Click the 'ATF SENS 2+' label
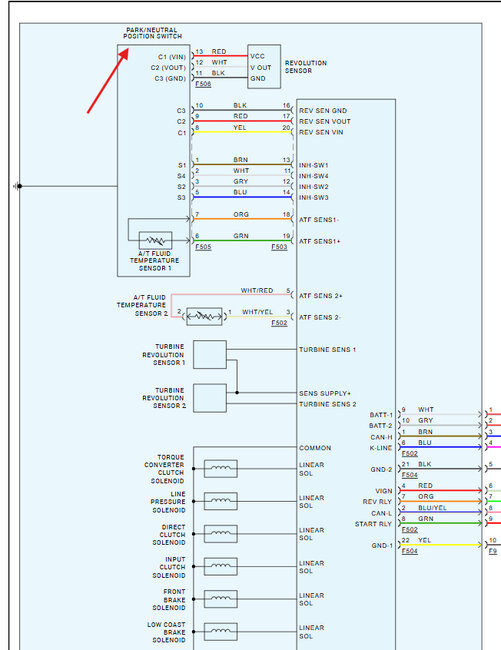Image resolution: width=501 pixels, height=650 pixels. tap(321, 296)
